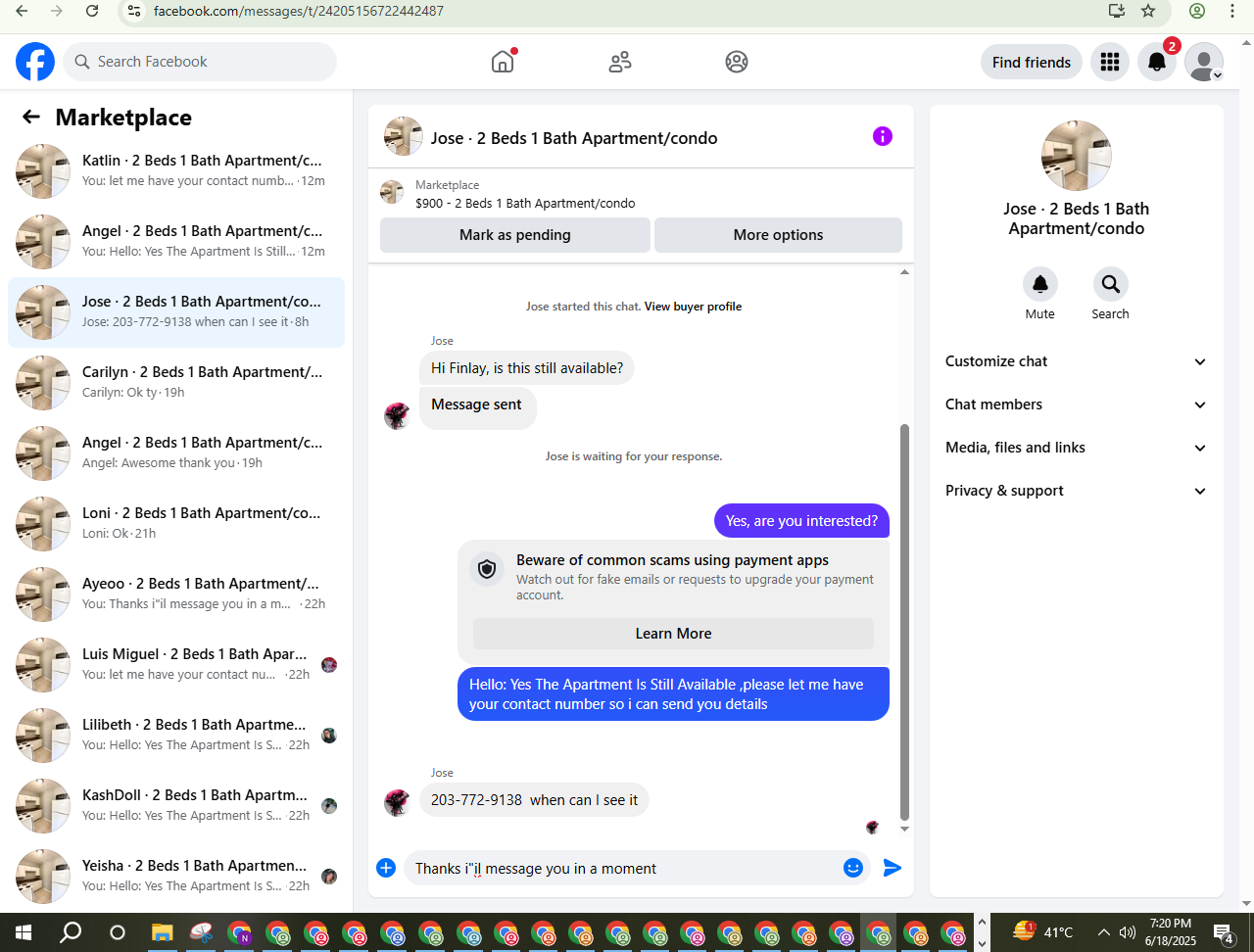1254x952 pixels.
Task: Open the emoji picker smiley icon
Action: tap(853, 868)
